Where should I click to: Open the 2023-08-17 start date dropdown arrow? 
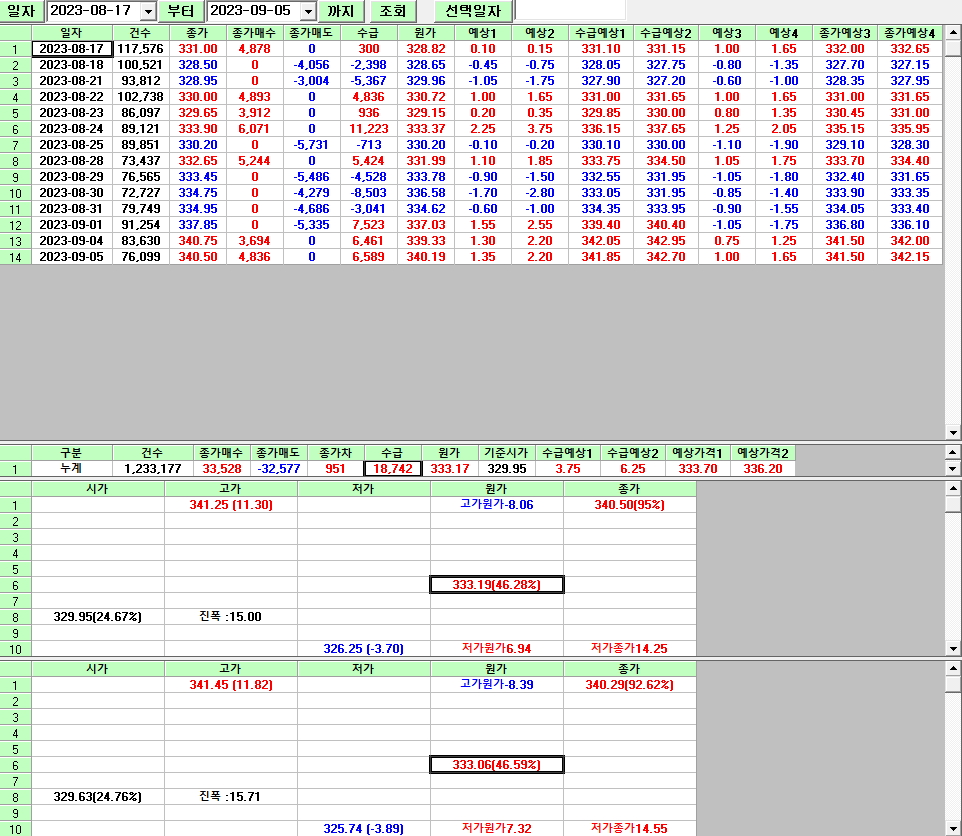pyautogui.click(x=148, y=11)
